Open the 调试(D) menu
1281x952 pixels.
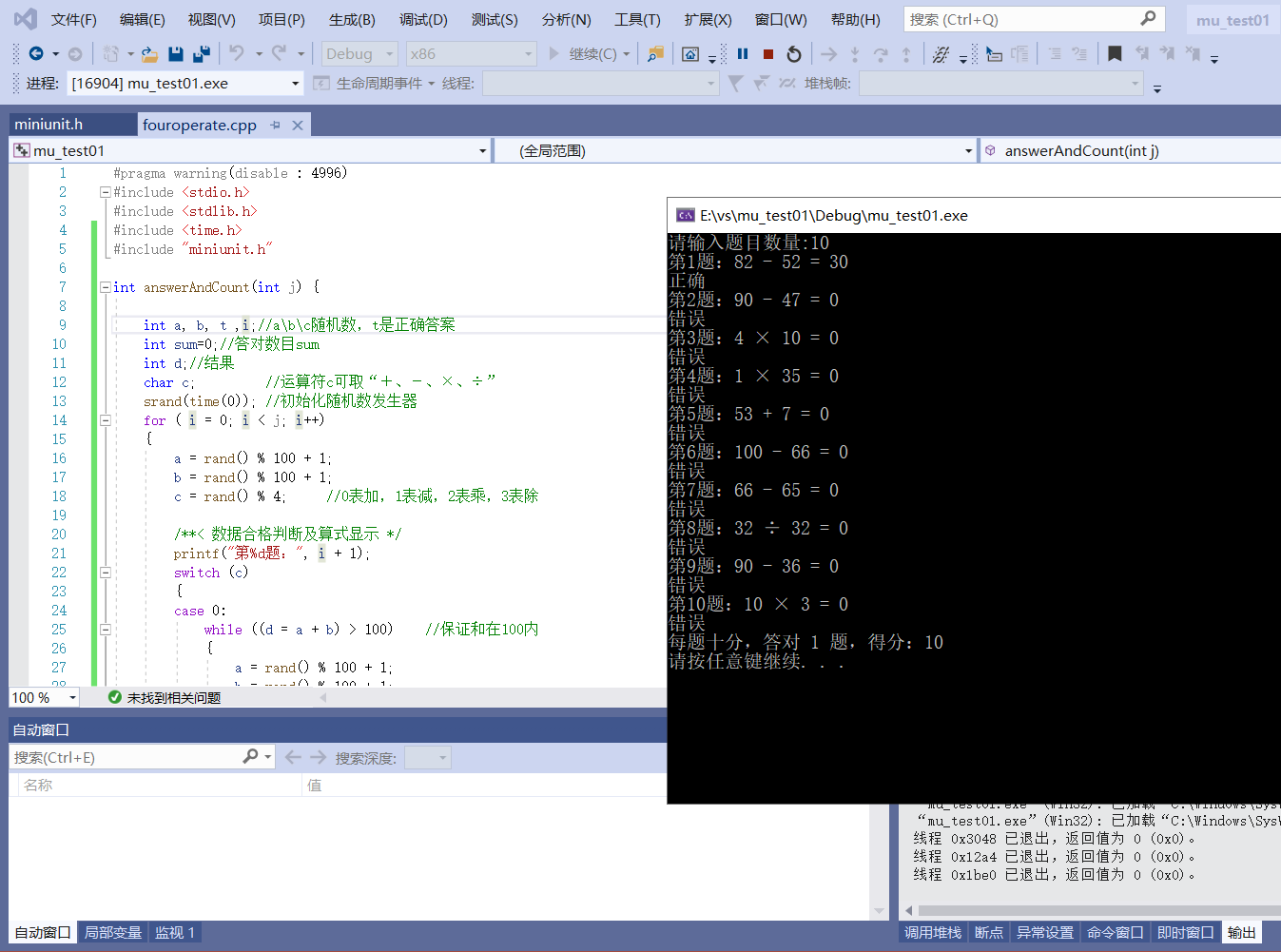coord(423,19)
